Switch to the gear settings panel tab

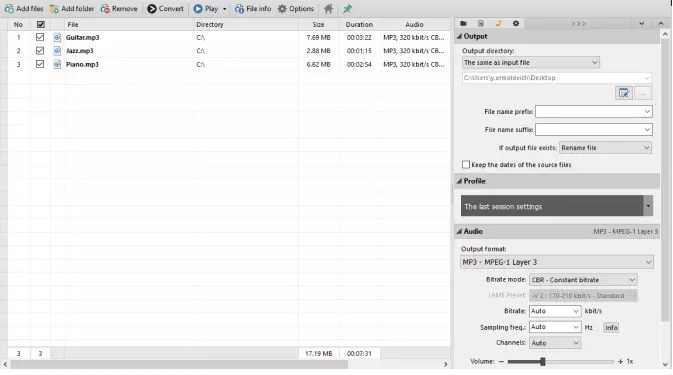pyautogui.click(x=516, y=24)
